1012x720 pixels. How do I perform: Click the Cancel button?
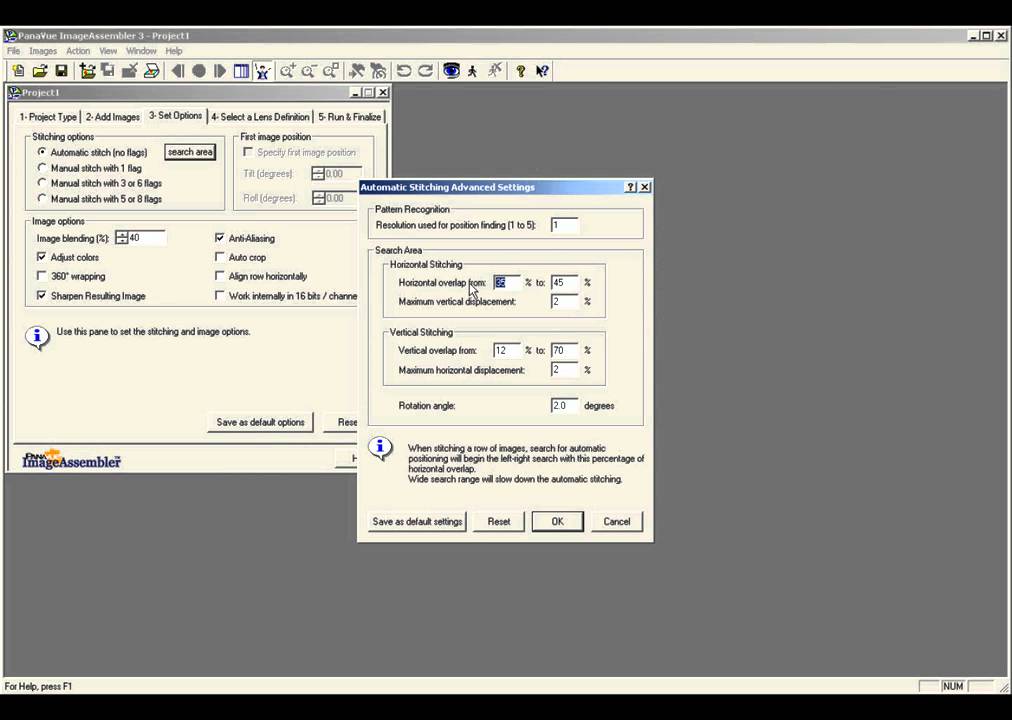click(x=616, y=521)
